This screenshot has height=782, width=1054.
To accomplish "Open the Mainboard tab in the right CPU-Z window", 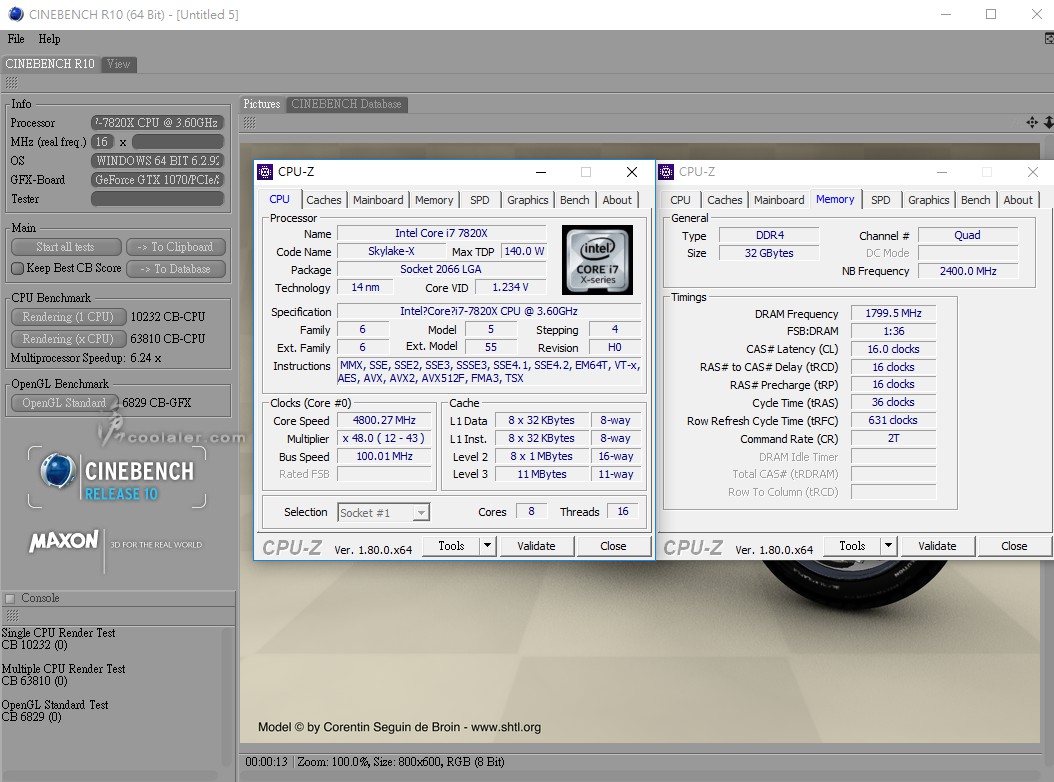I will (x=779, y=200).
